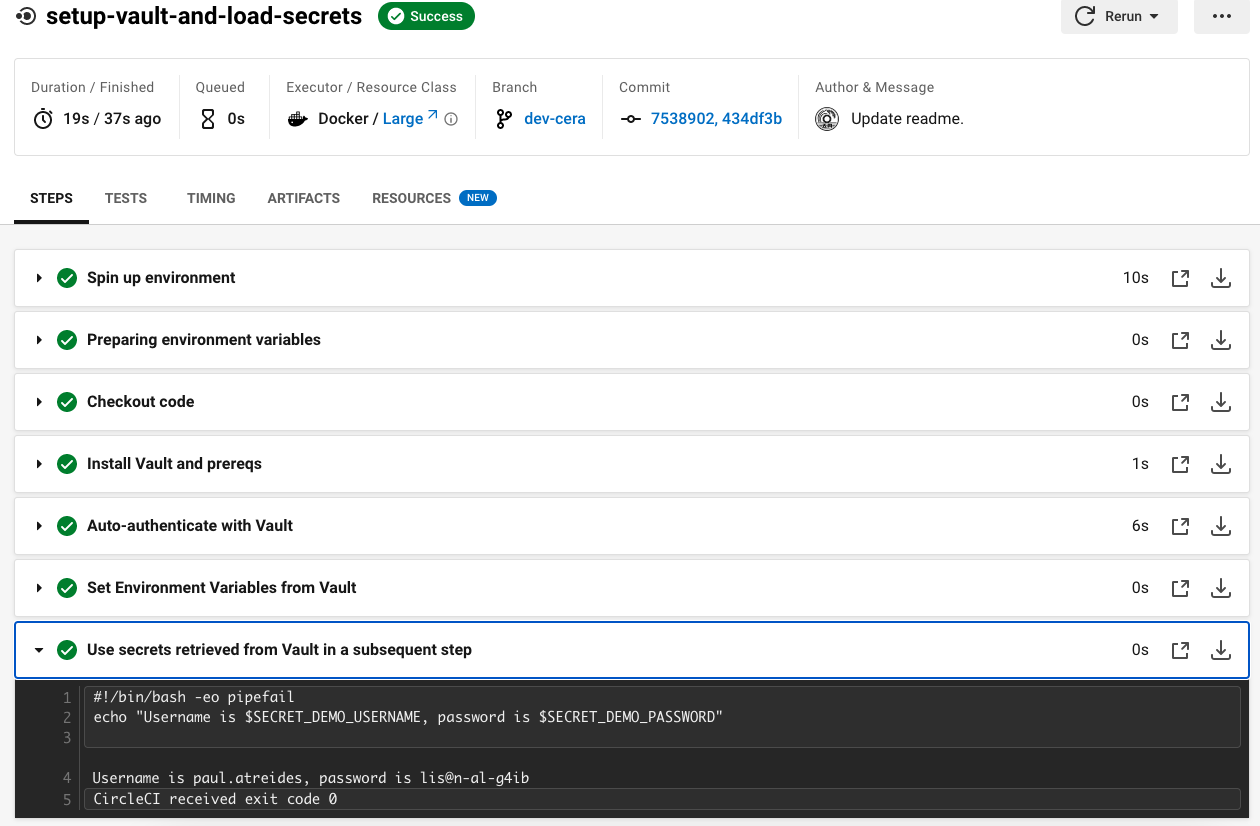
Task: Download the Set Environment Variables from Vault log
Action: (x=1221, y=588)
